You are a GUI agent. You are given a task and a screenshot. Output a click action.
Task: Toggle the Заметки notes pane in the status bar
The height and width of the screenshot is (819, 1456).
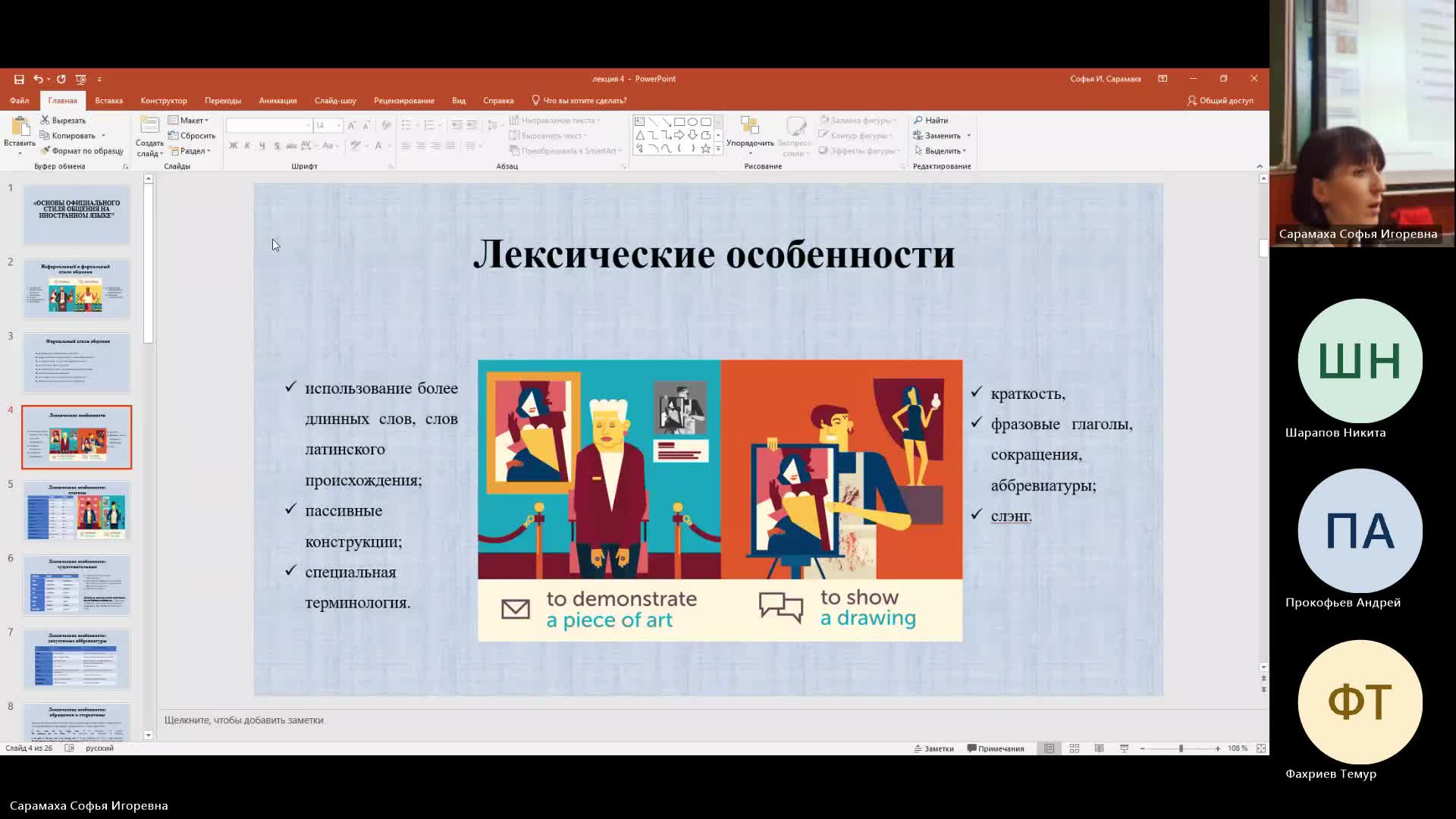pyautogui.click(x=934, y=748)
